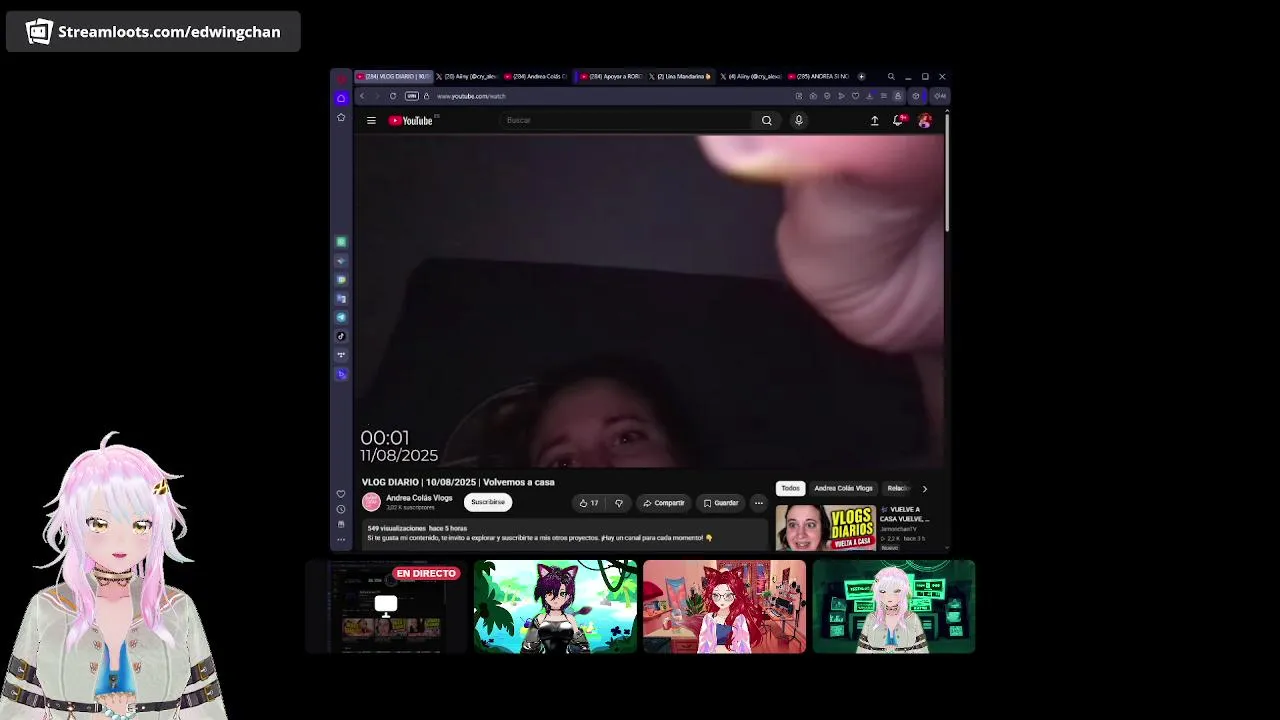Open the YouTube notifications bell
Screen dimensions: 1280x720
(x=898, y=121)
